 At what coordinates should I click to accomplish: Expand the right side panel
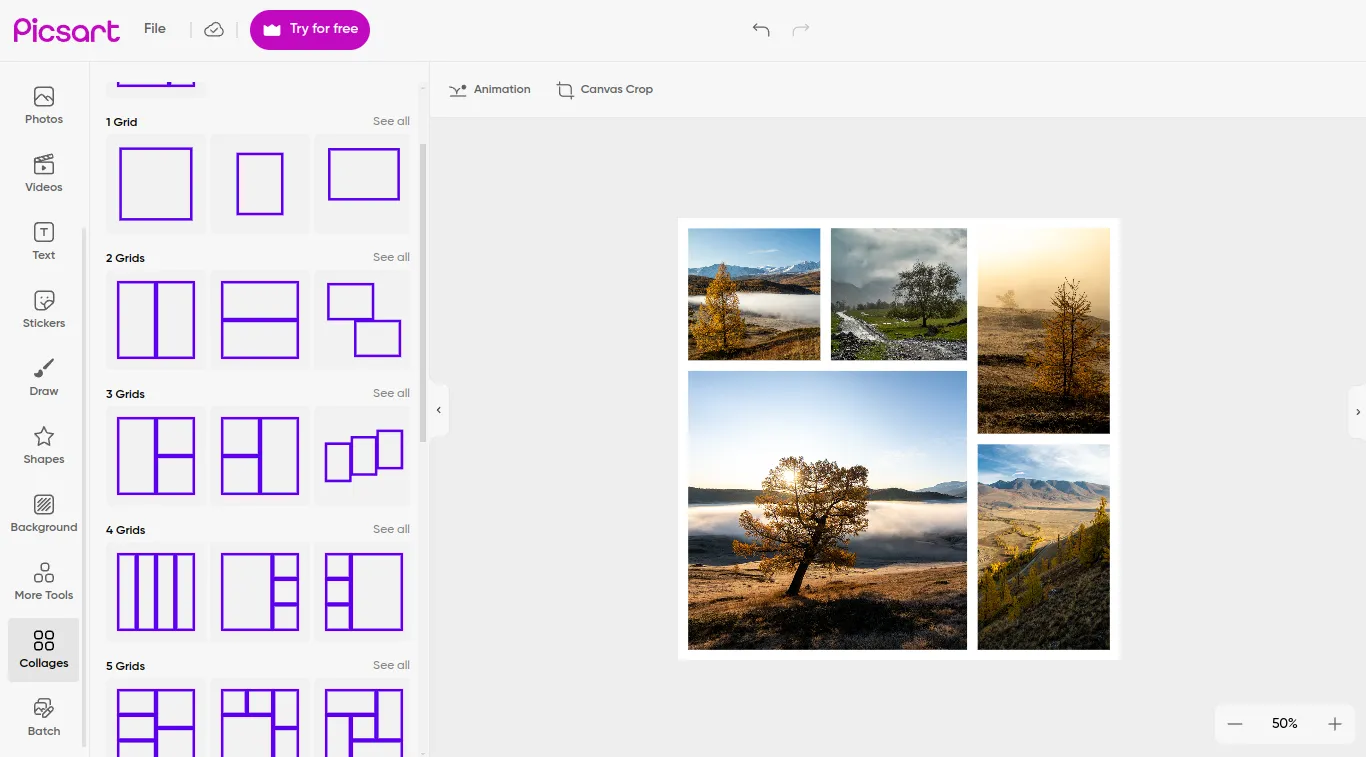click(1358, 411)
